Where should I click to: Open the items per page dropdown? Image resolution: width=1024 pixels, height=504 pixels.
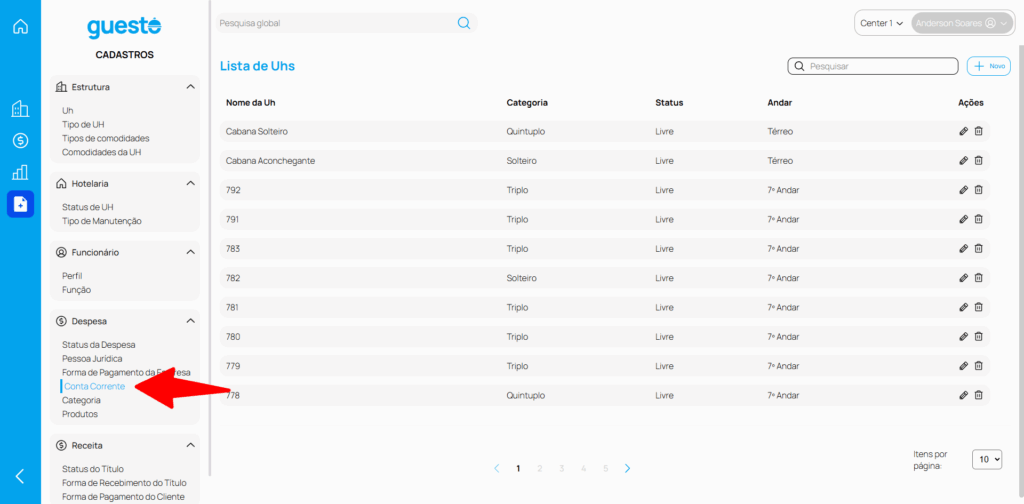tap(988, 459)
